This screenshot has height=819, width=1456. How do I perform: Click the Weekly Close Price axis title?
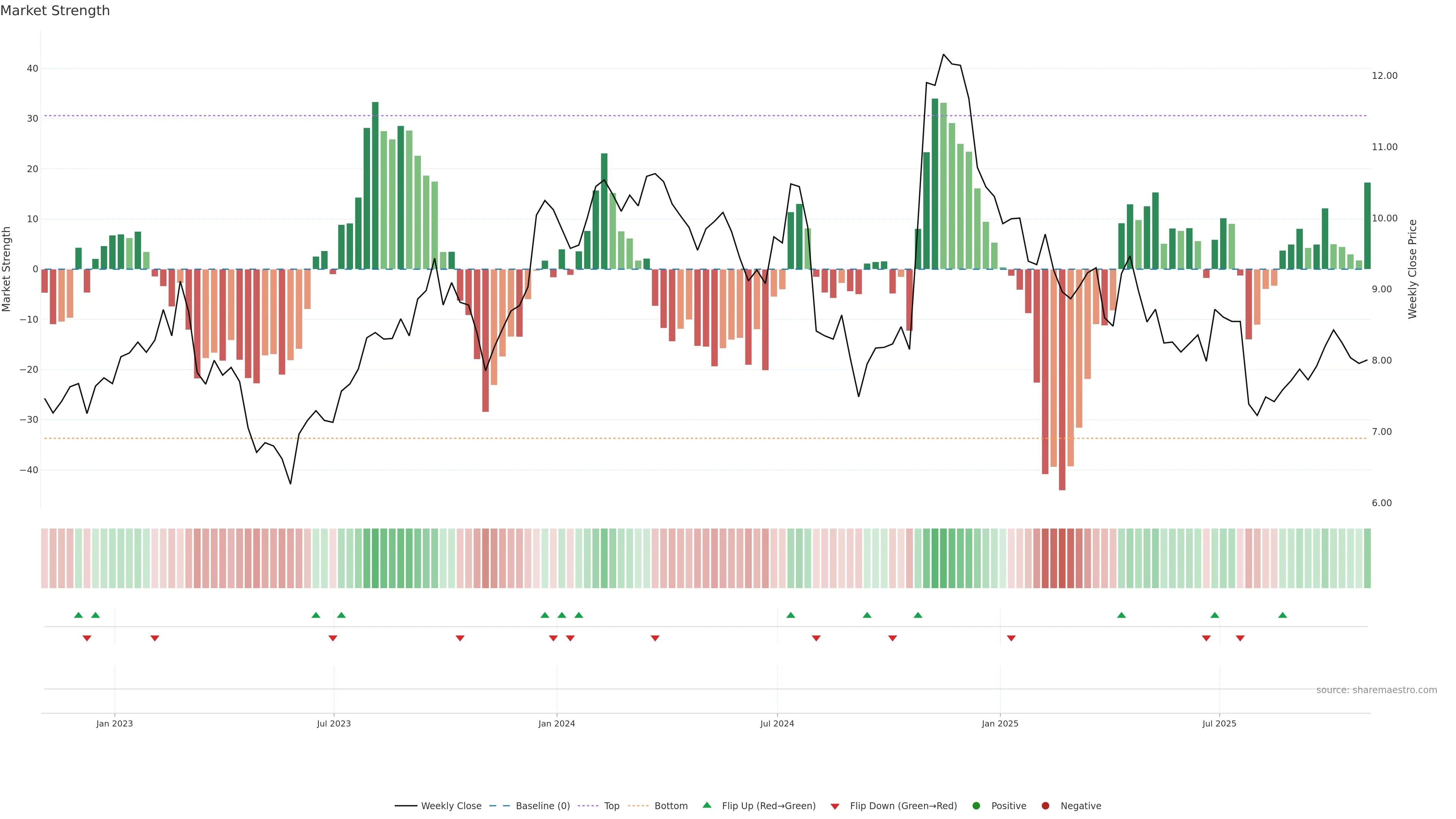[x=1412, y=269]
